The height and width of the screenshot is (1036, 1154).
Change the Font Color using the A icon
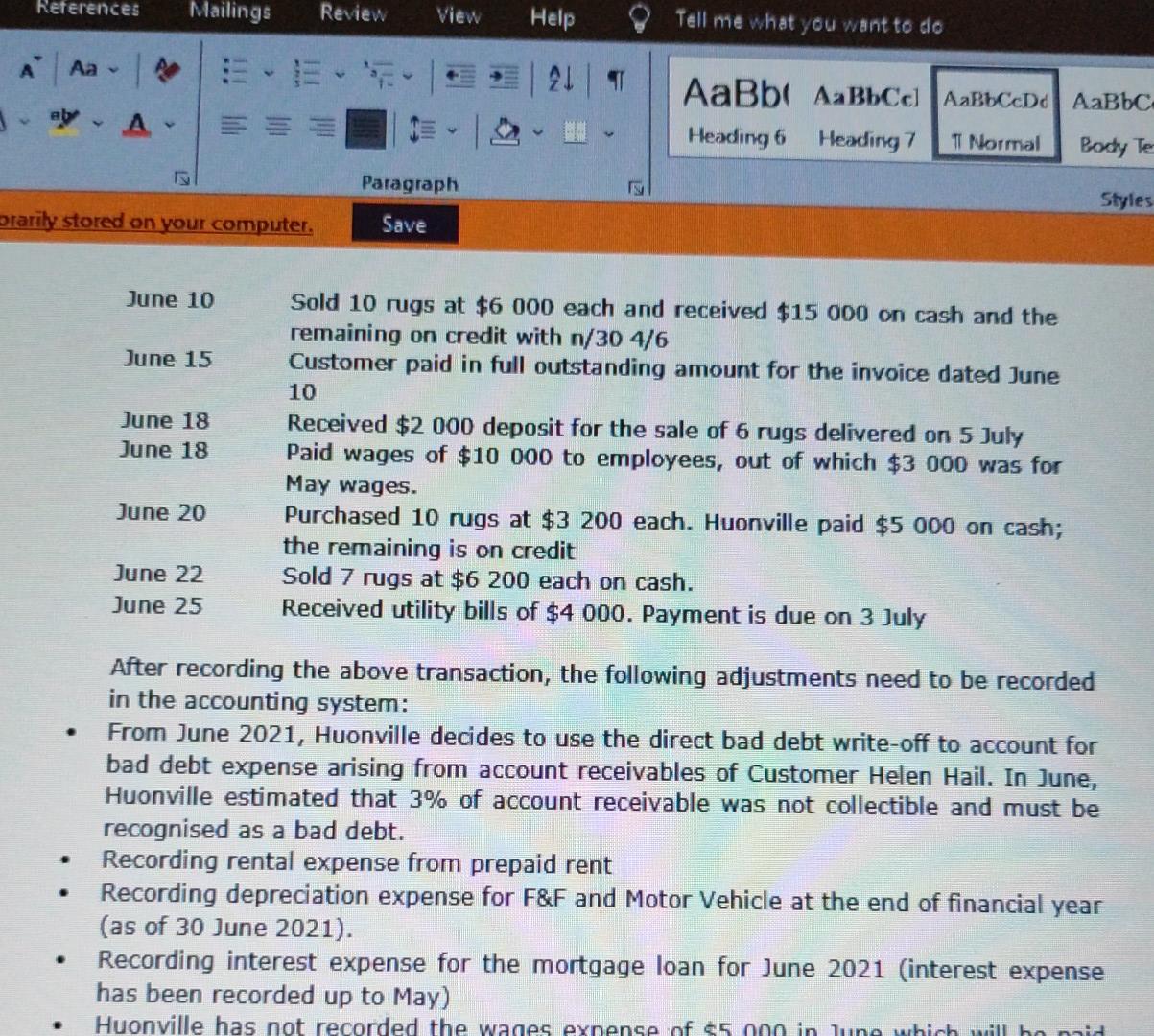137,123
